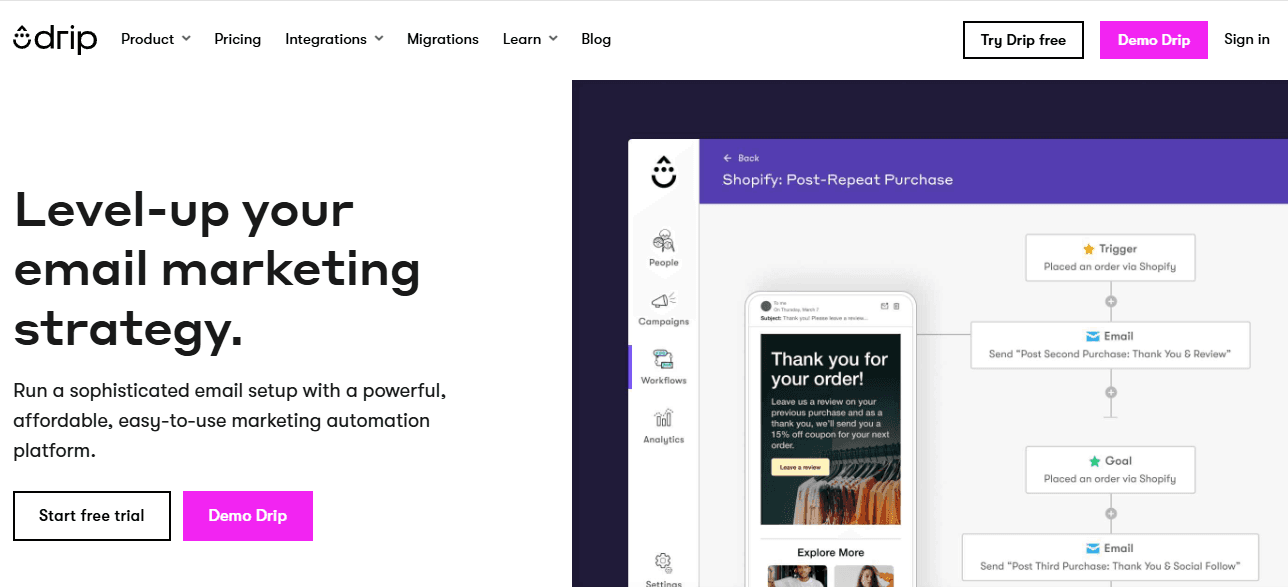Click the Drip smiley logo in the app sidebar
Screen dimensions: 1288x587
click(662, 172)
